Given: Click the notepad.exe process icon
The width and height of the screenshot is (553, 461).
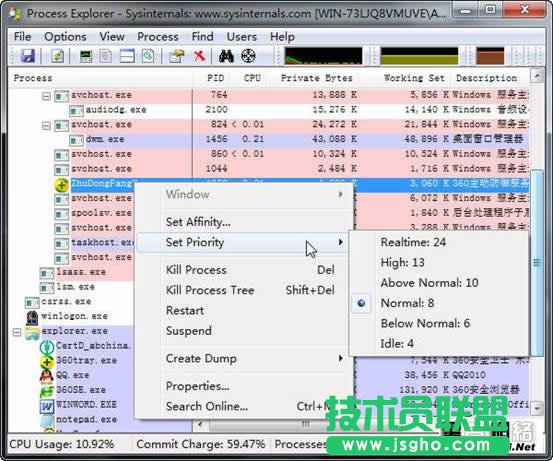Looking at the screenshot, I should 47,420.
